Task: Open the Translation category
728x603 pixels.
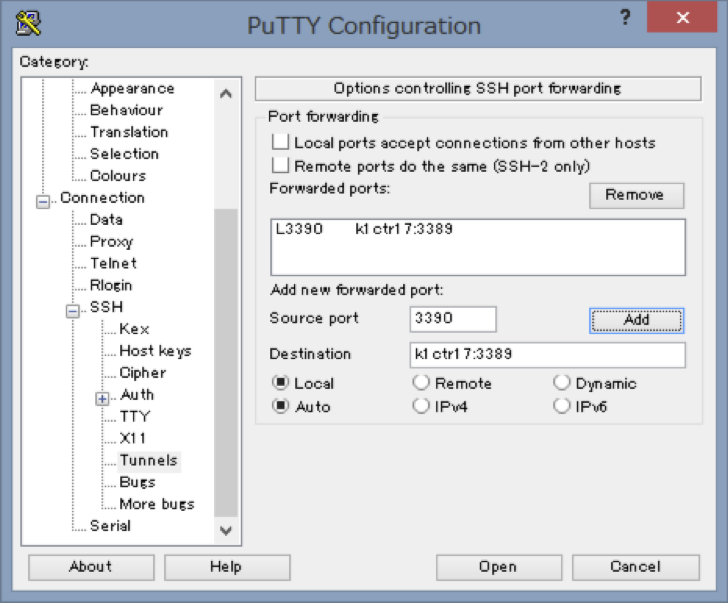Action: (129, 132)
